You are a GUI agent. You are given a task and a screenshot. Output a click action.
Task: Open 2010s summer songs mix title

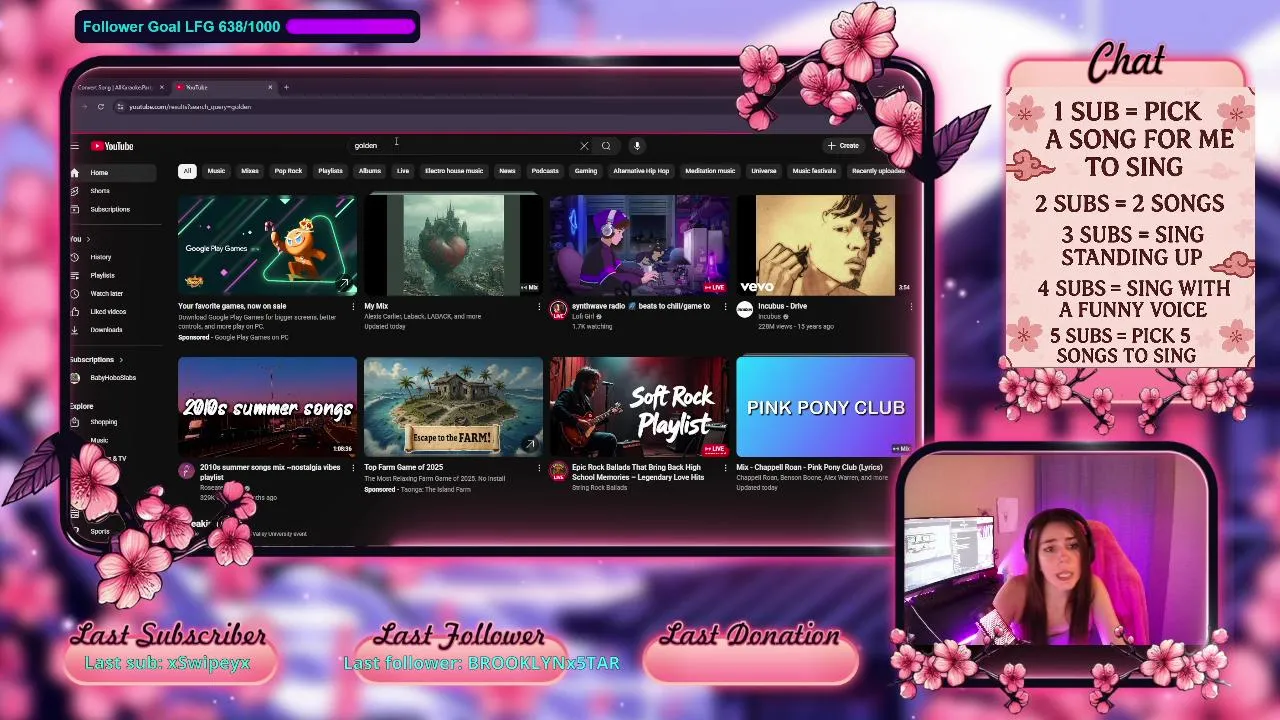point(270,472)
